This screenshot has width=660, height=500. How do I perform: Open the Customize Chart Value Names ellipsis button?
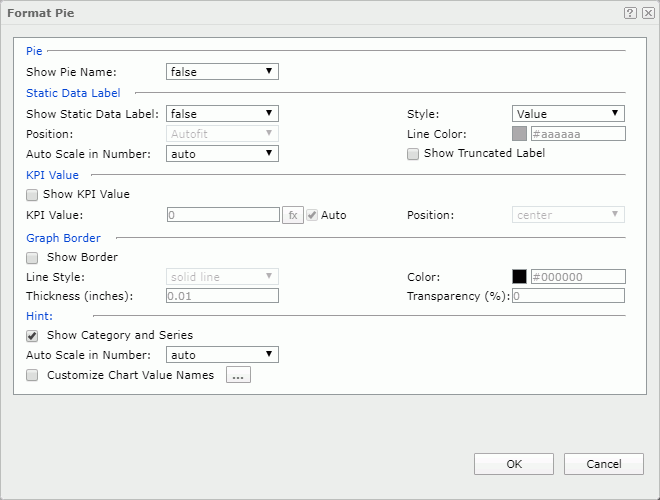click(x=238, y=375)
